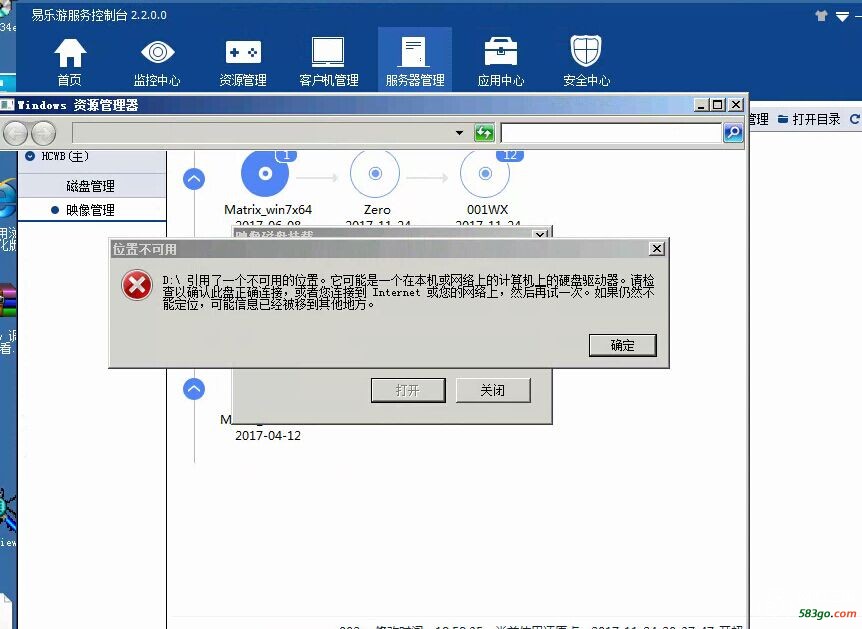
Task: Click 确定 in the error dialog
Action: pyautogui.click(x=622, y=345)
